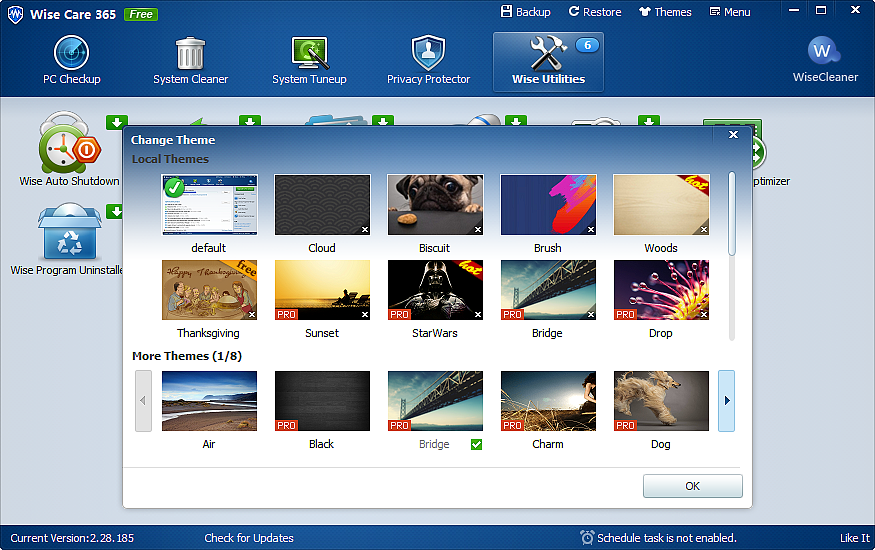
Task: Launch the Wise Auto Shutdown utility
Action: [x=69, y=148]
